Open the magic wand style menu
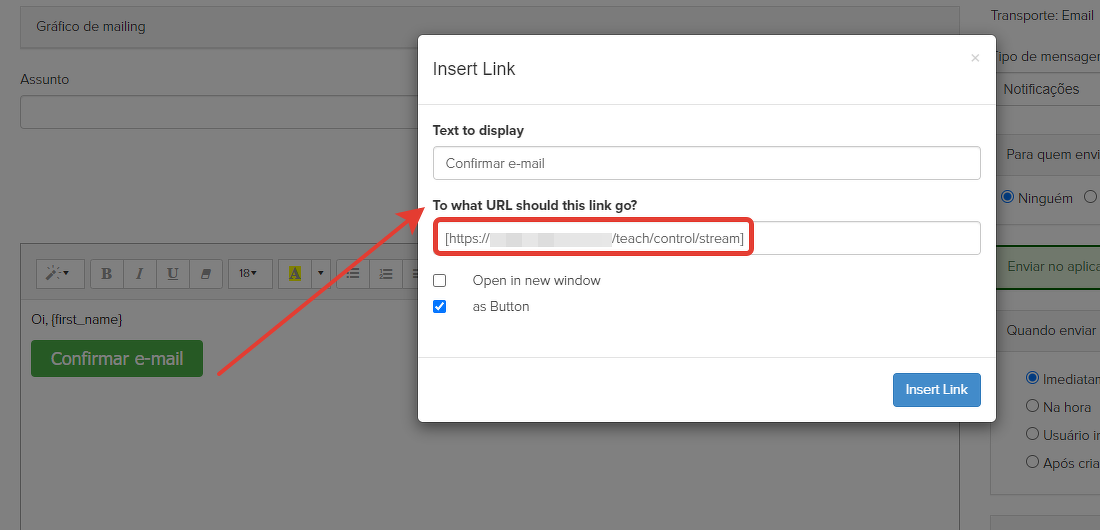The width and height of the screenshot is (1100, 530). pos(59,273)
